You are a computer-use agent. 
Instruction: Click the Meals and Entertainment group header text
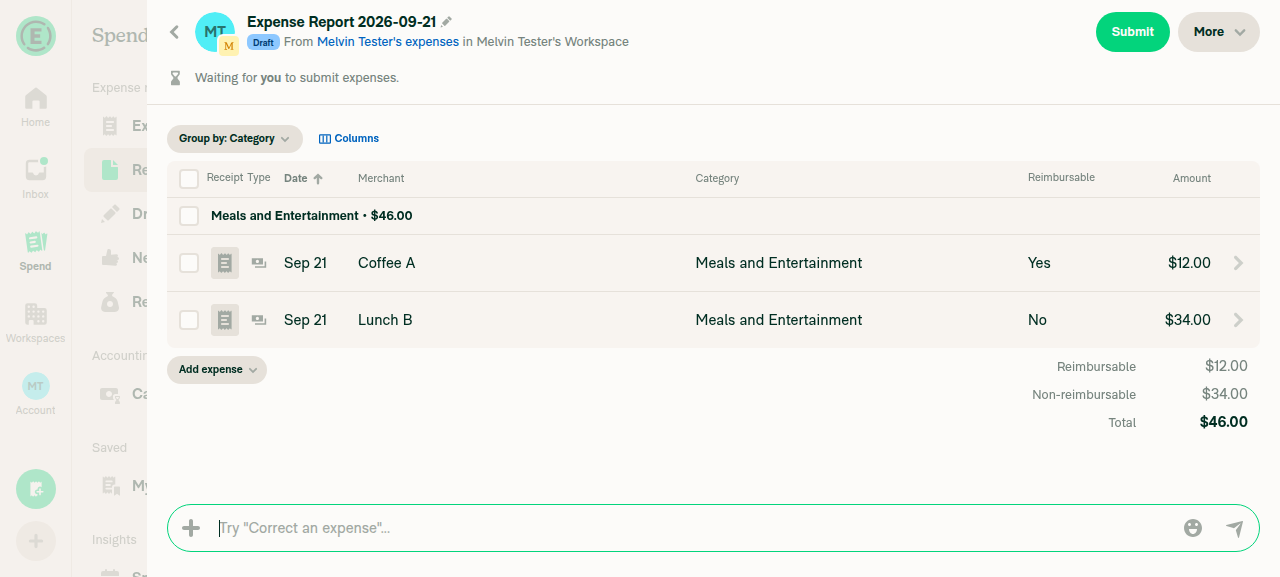(x=311, y=216)
